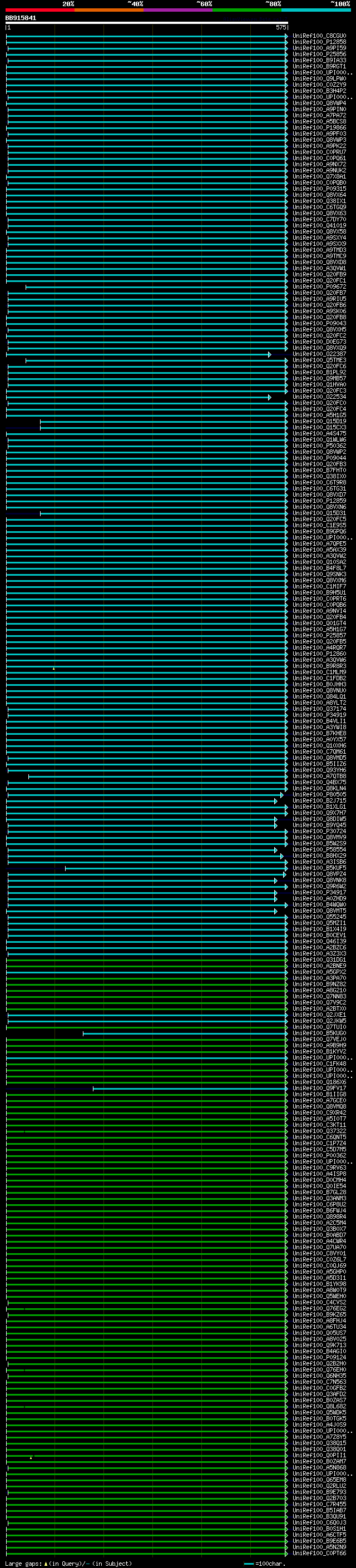This screenshot has height=1568, width=356.
Task: Select hit label UniRef100_B1X4I9
Action: coord(319,929)
